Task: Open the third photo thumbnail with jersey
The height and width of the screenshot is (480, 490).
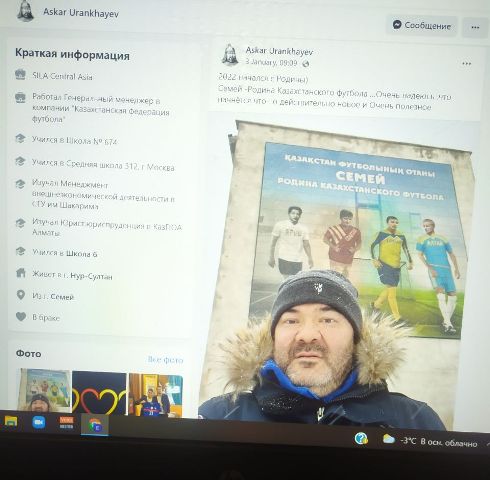Action: tap(156, 395)
